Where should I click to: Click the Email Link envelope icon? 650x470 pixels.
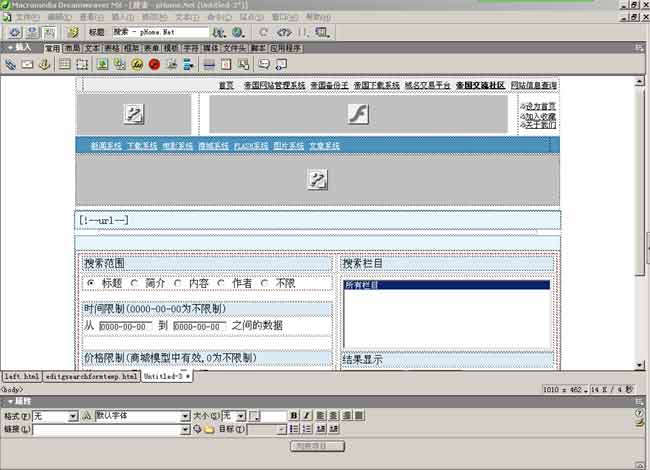click(x=27, y=64)
